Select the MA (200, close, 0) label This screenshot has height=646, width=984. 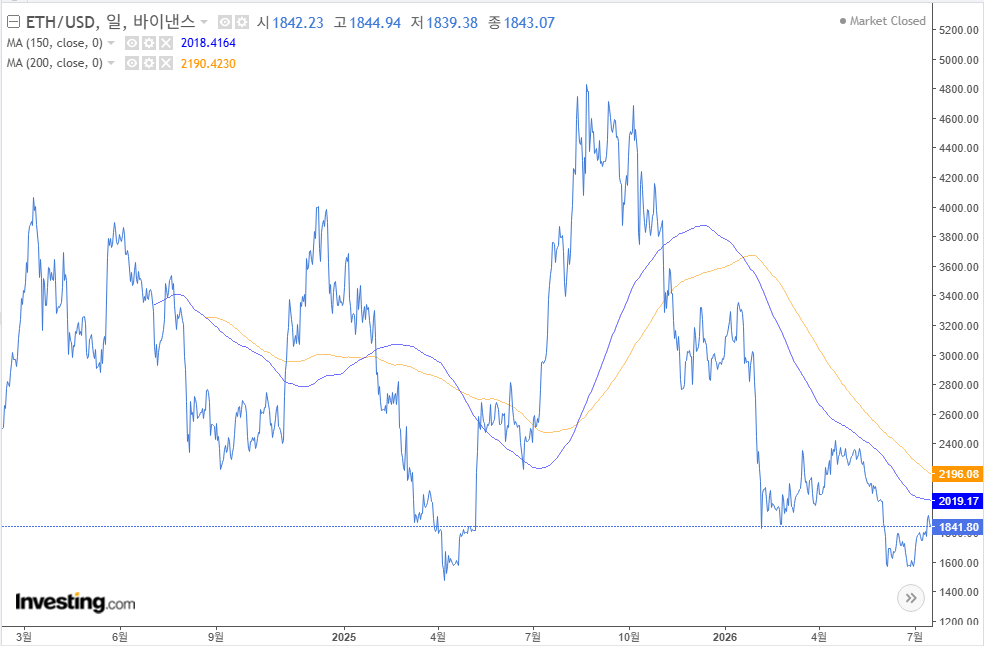(55, 63)
